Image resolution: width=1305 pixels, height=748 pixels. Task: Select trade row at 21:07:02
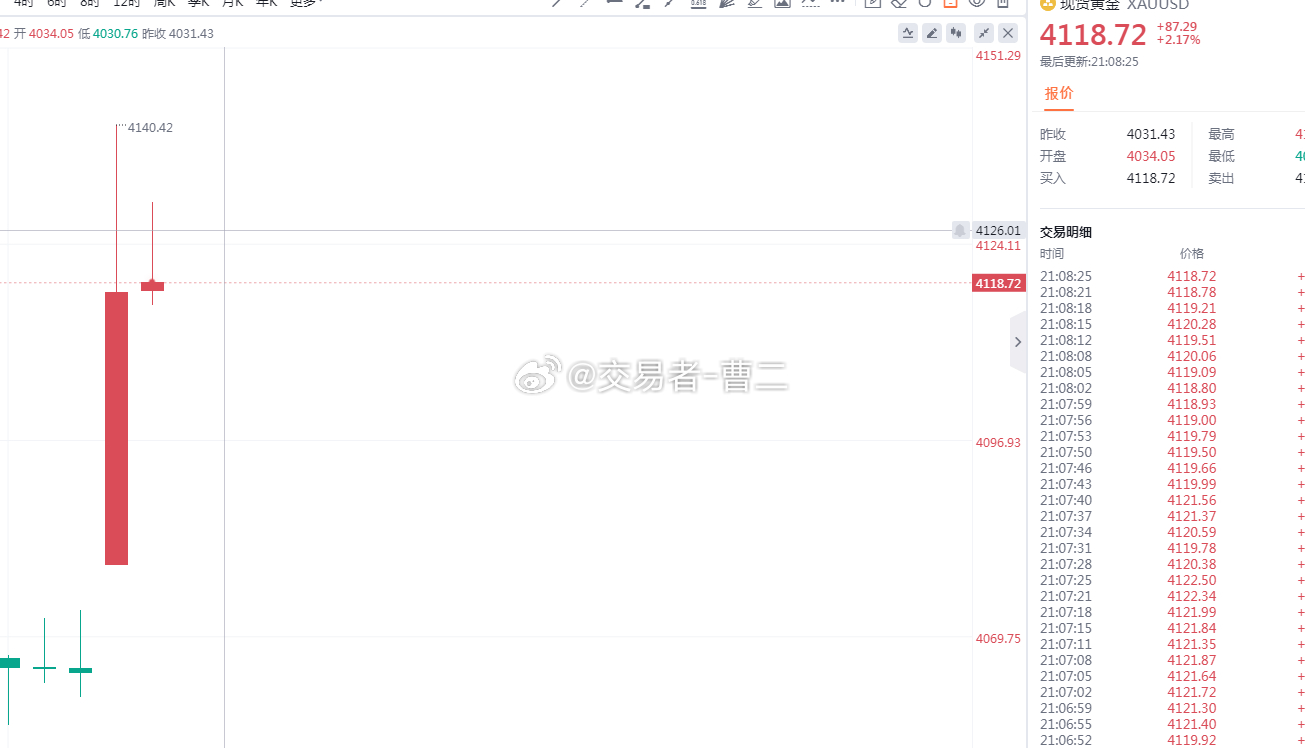click(1172, 692)
